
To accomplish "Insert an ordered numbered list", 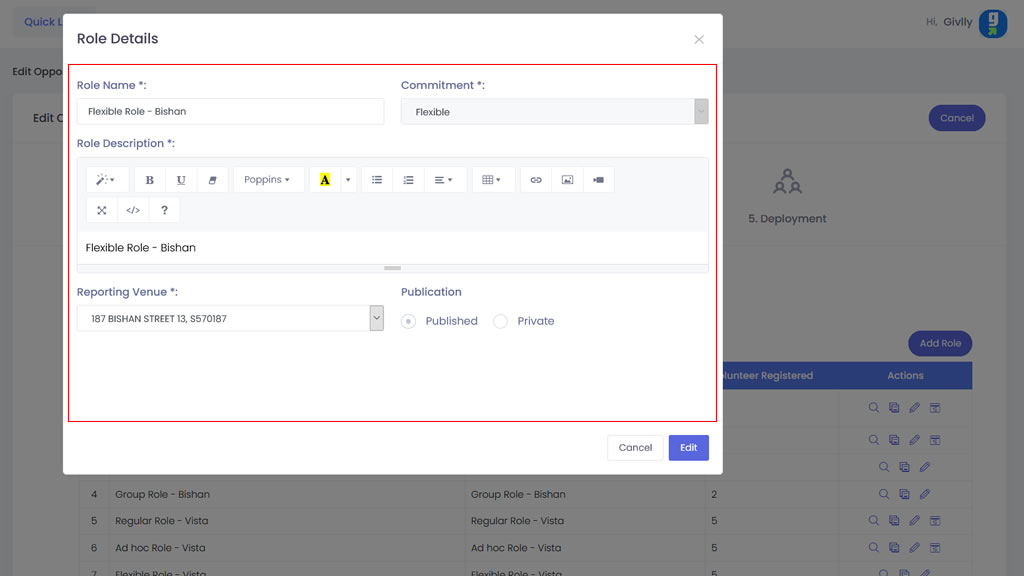I will pos(408,180).
